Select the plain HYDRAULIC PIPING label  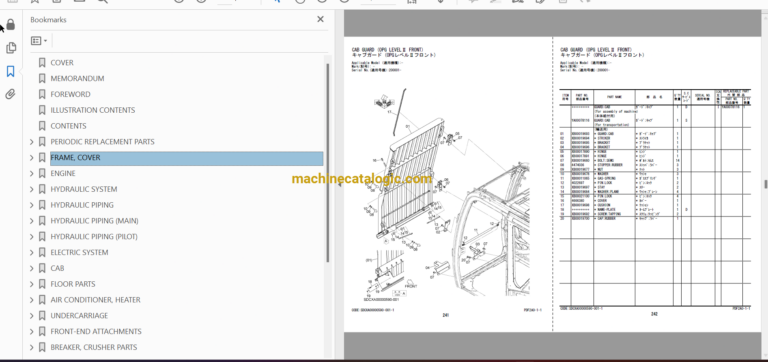point(82,205)
